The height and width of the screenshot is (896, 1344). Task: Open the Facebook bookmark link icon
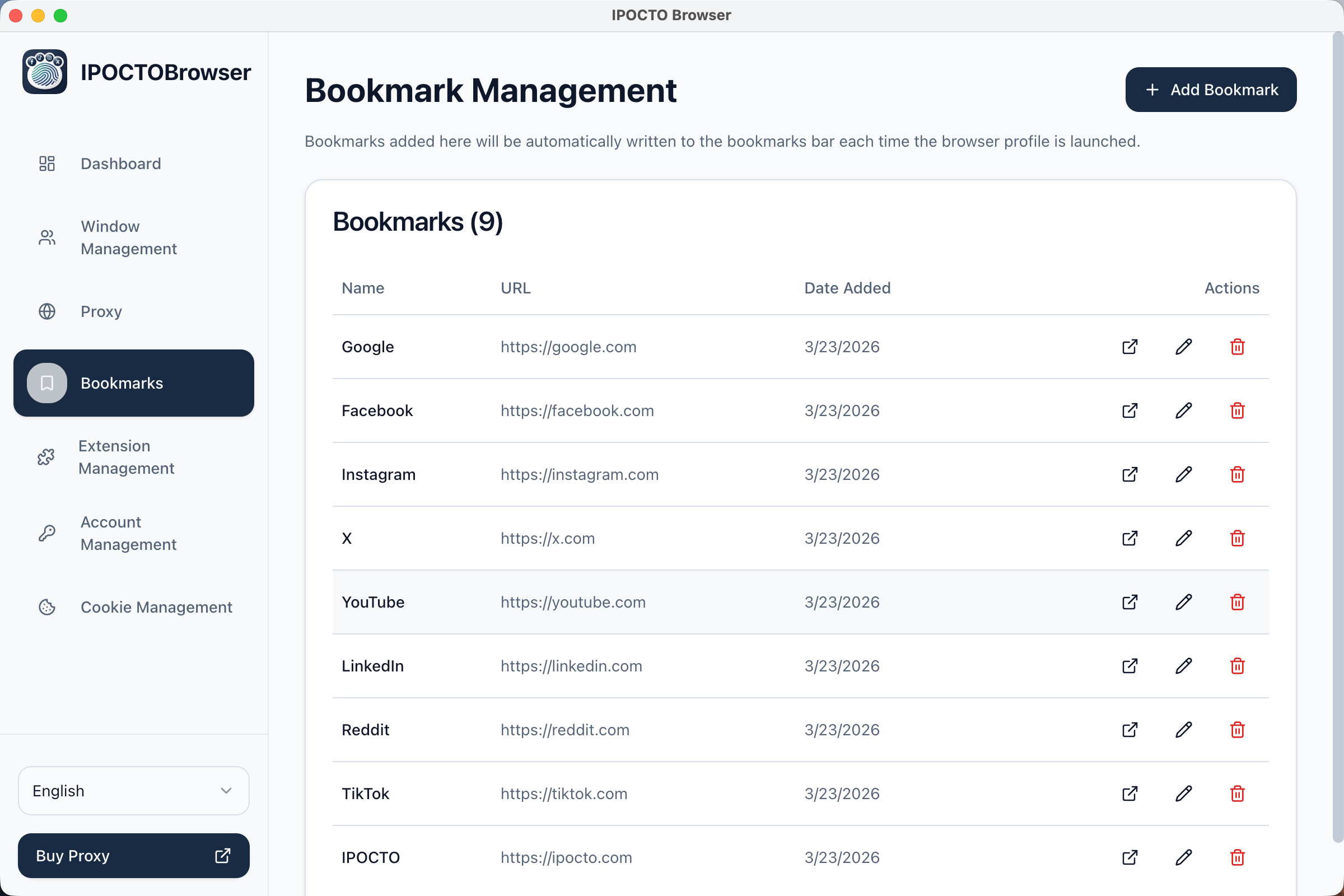(1130, 411)
